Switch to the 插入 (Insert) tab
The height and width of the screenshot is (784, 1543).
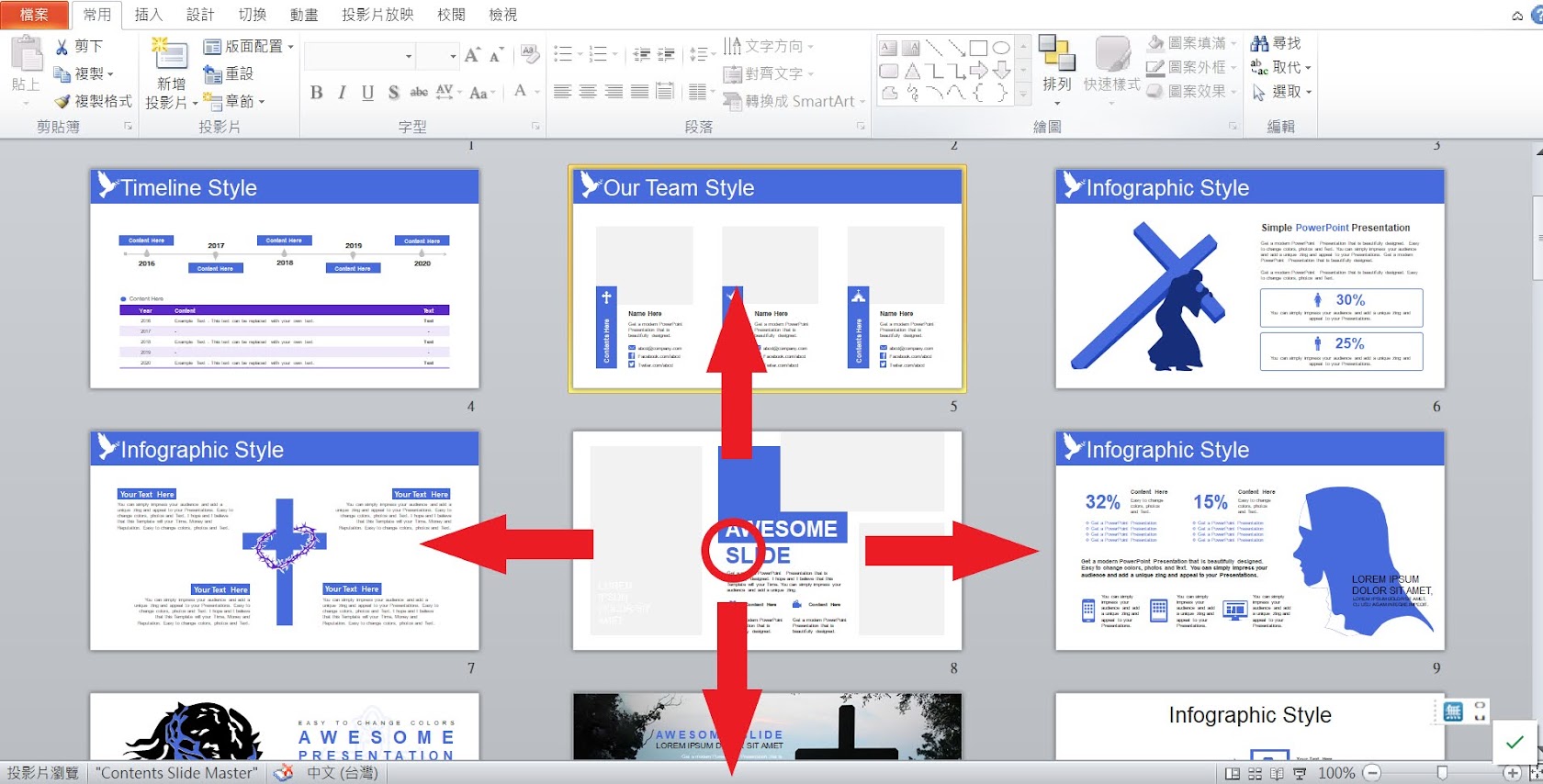(x=148, y=15)
